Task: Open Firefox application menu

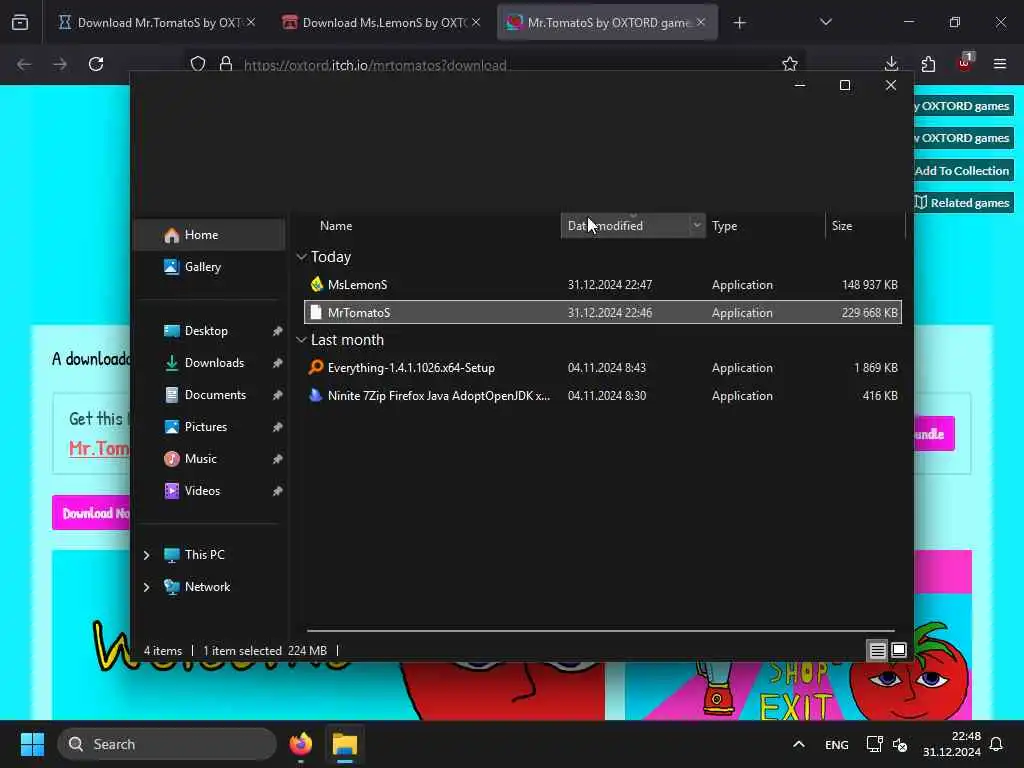Action: tap(1000, 64)
